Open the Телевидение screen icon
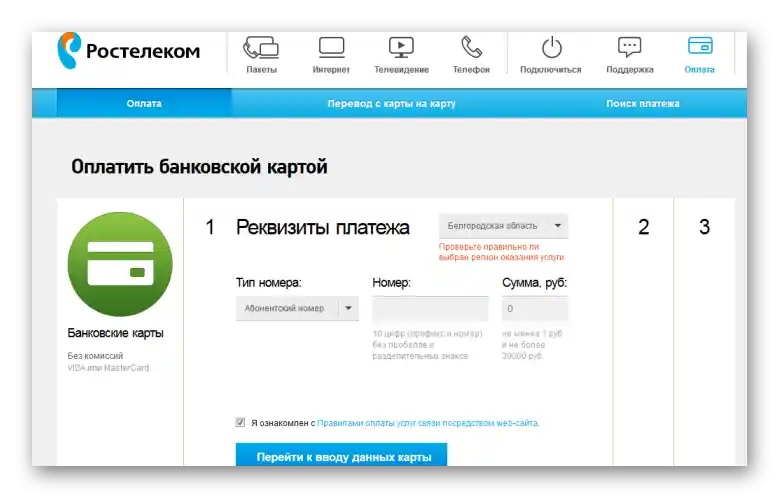 (401, 48)
